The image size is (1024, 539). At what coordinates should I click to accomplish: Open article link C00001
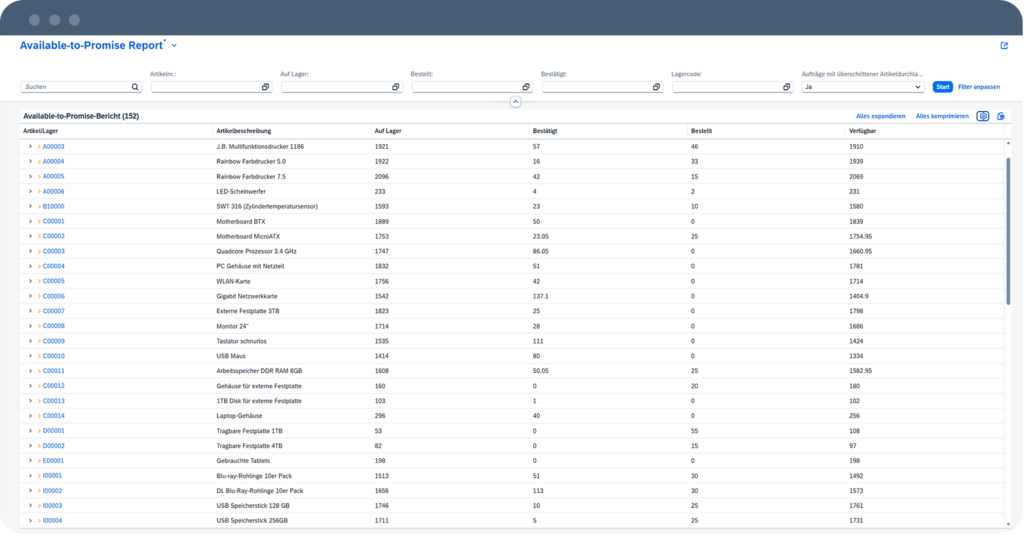[54, 221]
